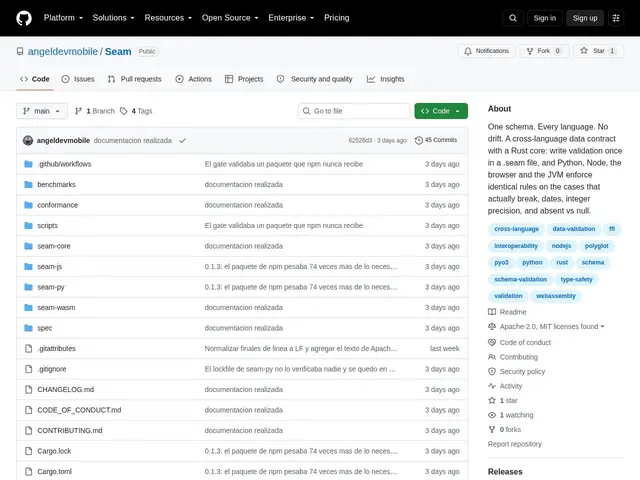This screenshot has width=640, height=480.
Task: Open the Projects tab
Action: (x=244, y=79)
